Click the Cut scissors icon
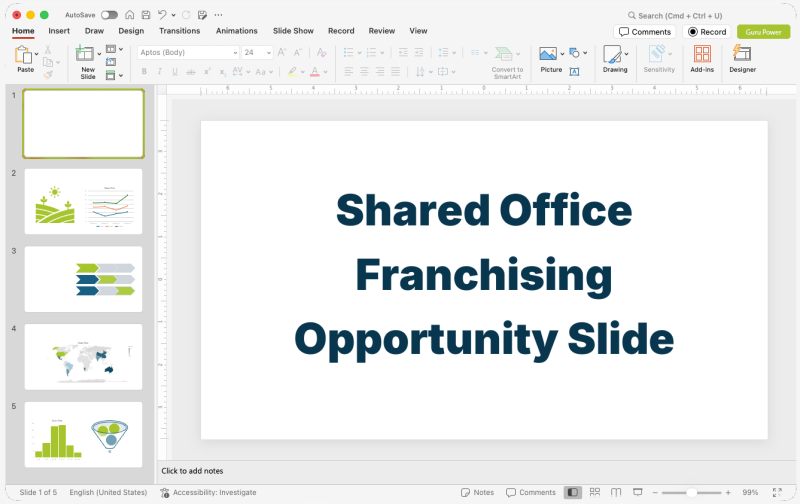Screen dimensions: 800x504 click(x=48, y=49)
